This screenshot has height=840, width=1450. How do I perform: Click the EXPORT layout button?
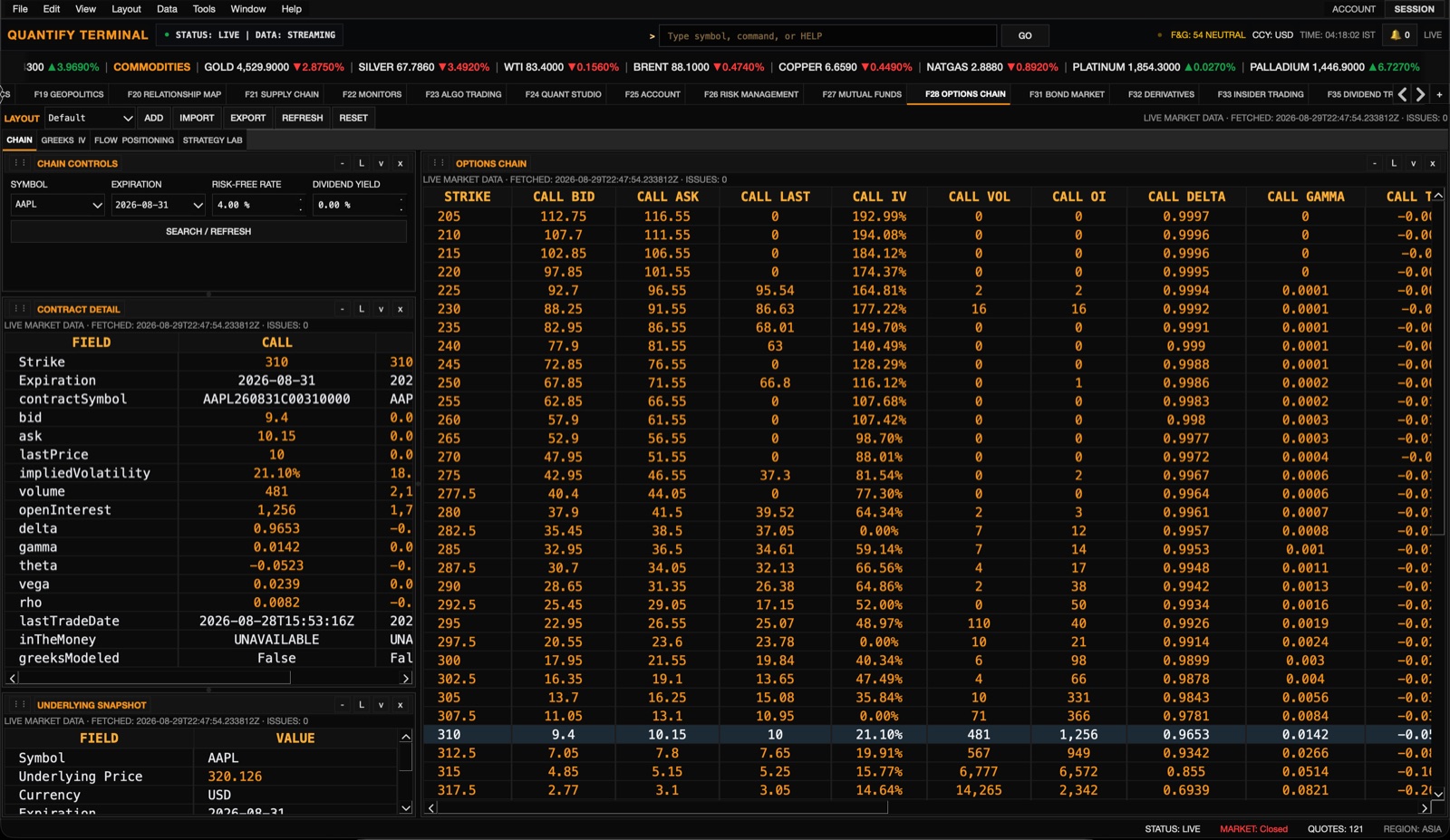(247, 118)
